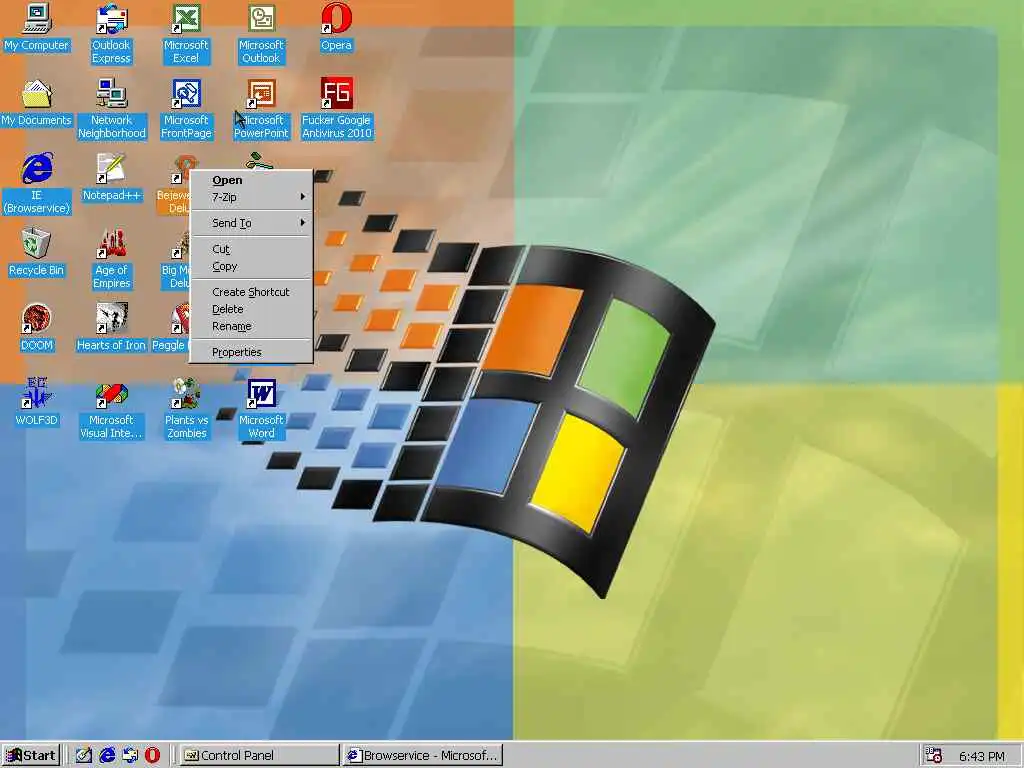Launch Outlook Express from the quick launch bar
This screenshot has height=768, width=1024.
click(129, 755)
